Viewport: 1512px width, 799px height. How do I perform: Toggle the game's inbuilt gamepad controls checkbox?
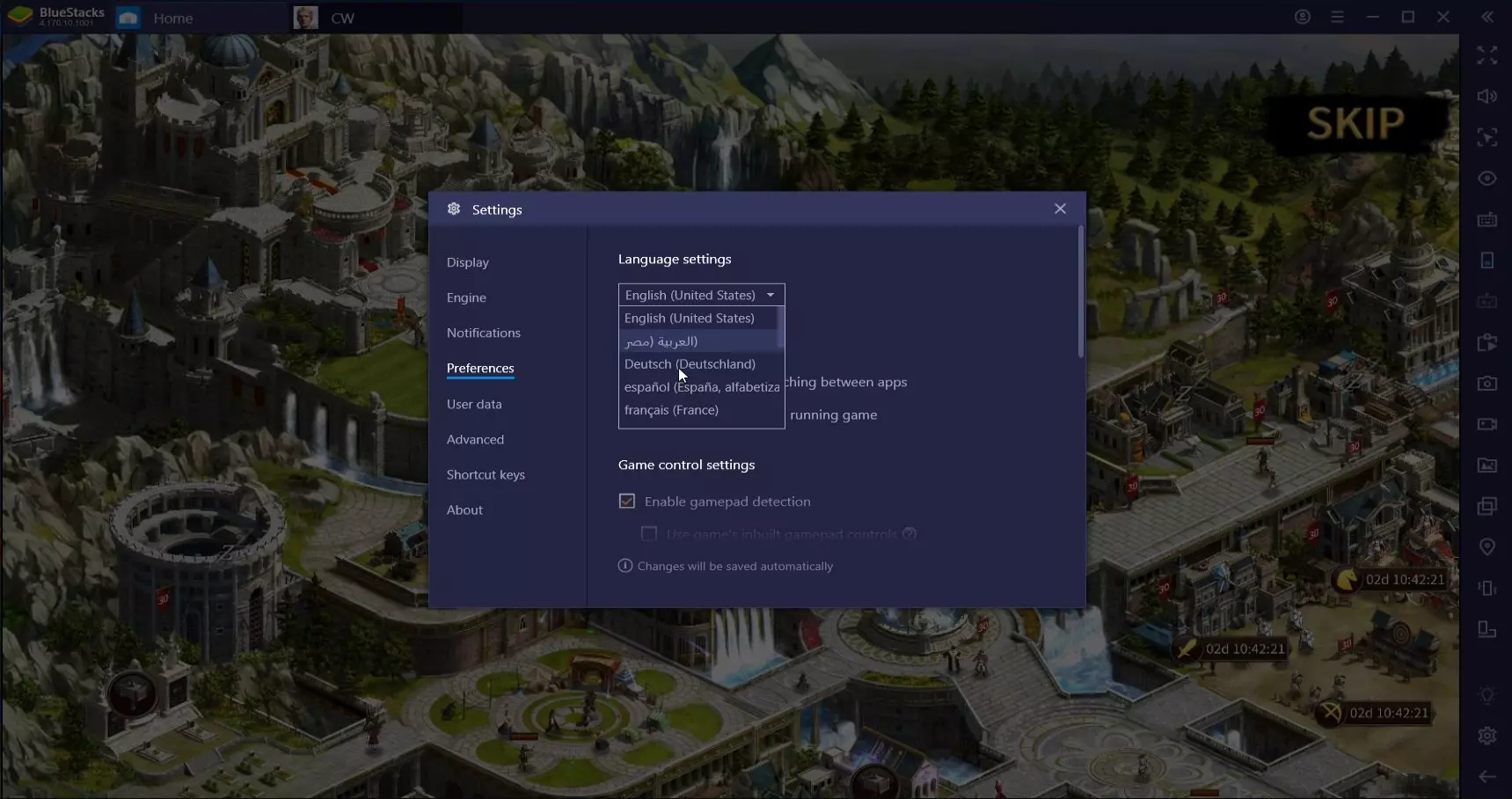click(x=649, y=534)
